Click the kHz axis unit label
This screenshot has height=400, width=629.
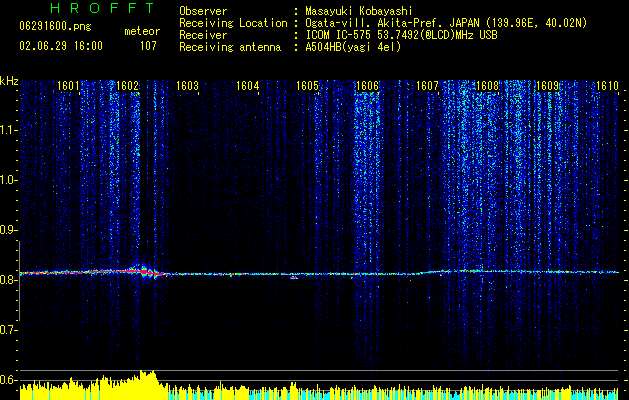9,81
